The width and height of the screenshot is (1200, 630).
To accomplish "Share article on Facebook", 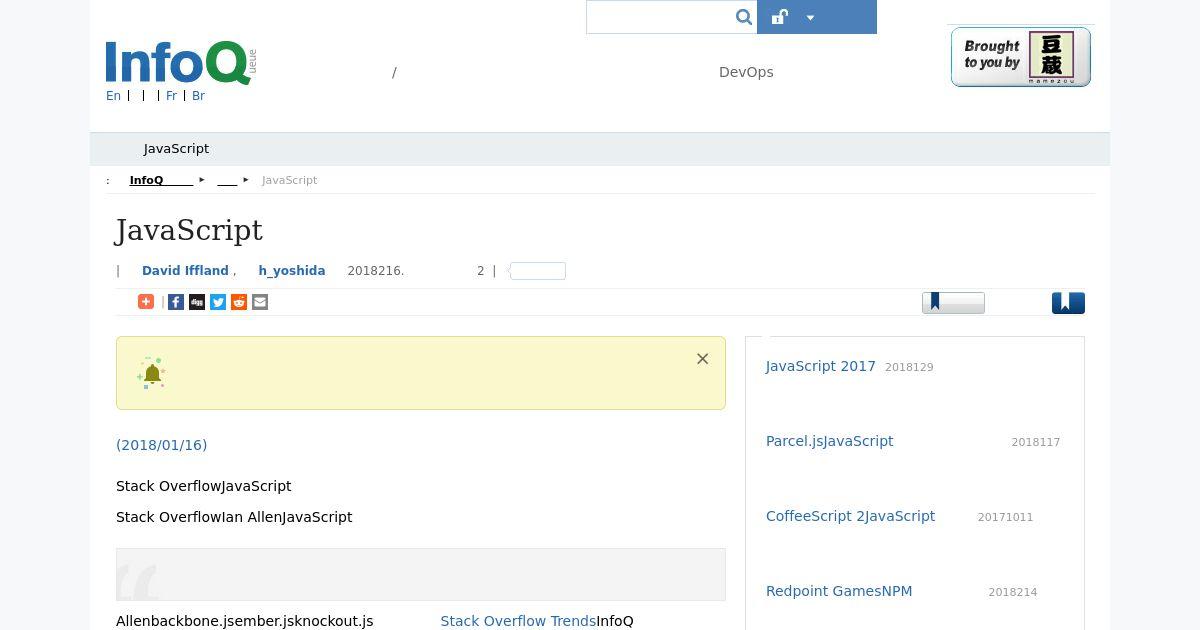I will coord(176,302).
